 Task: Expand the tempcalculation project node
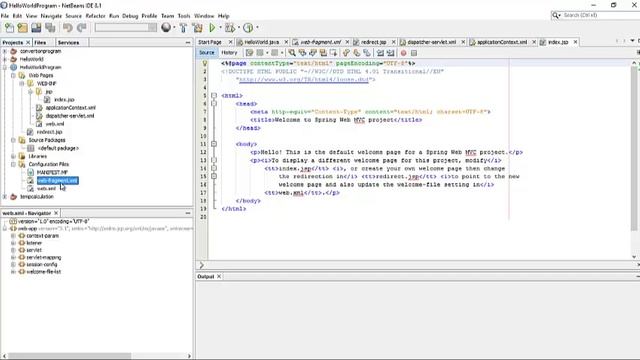point(5,197)
